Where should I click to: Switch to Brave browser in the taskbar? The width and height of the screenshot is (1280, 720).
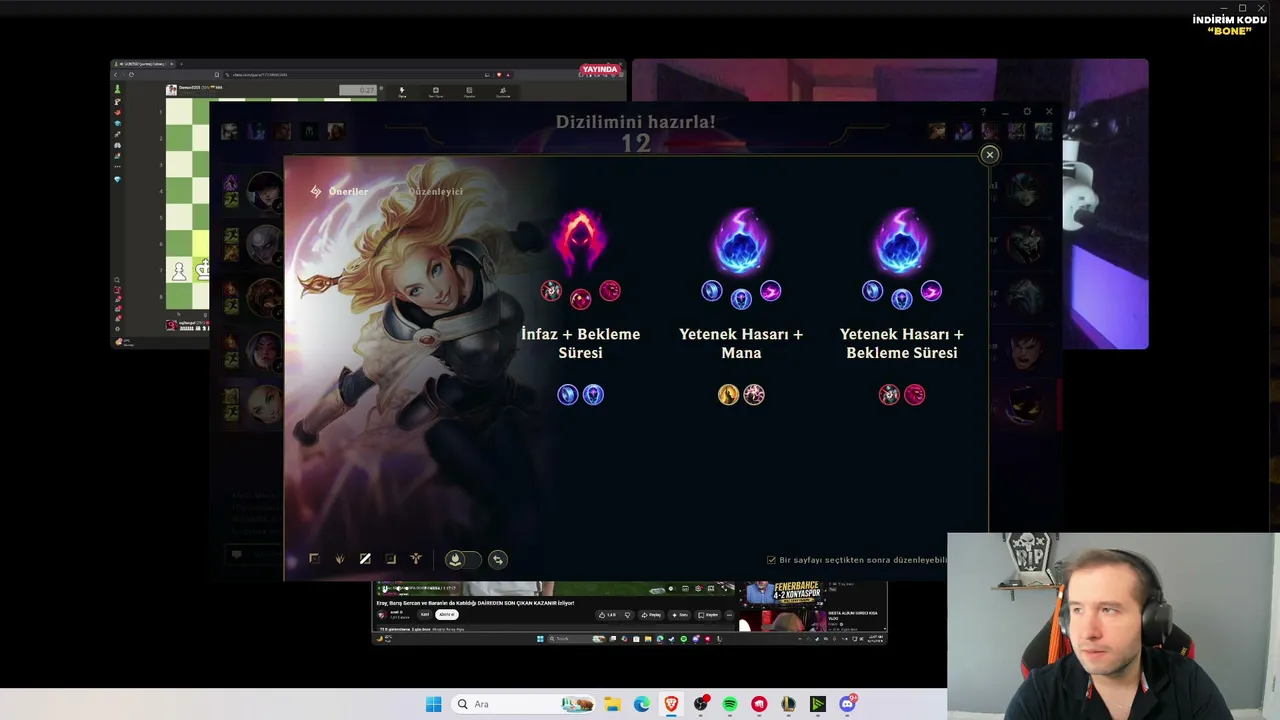(x=671, y=704)
